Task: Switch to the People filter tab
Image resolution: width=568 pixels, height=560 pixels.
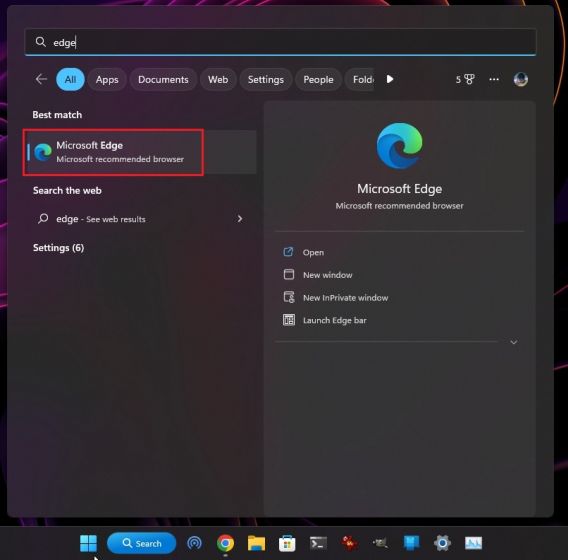Action: [318, 79]
